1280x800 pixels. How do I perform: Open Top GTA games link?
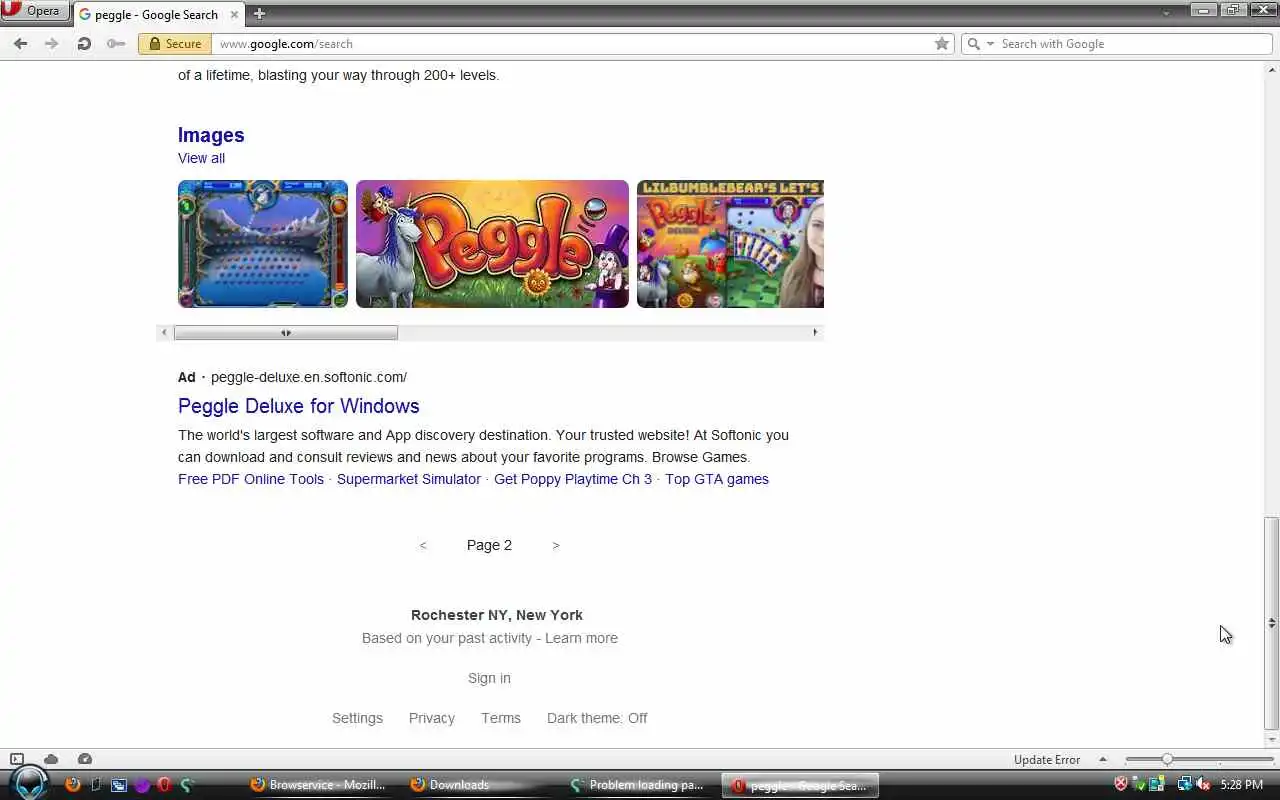(717, 479)
